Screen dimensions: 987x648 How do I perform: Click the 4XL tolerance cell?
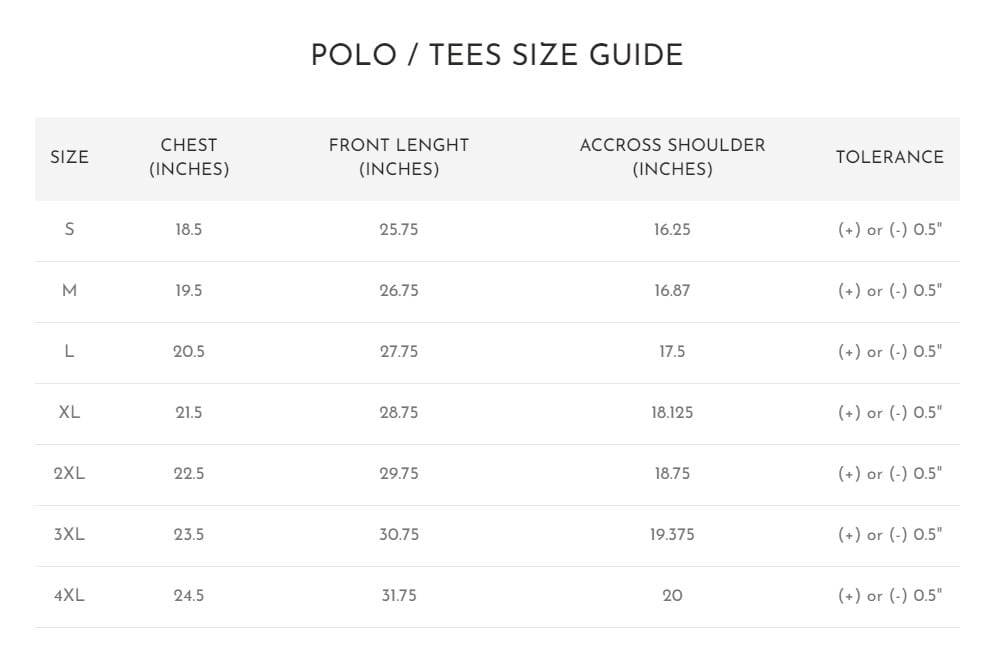(889, 596)
